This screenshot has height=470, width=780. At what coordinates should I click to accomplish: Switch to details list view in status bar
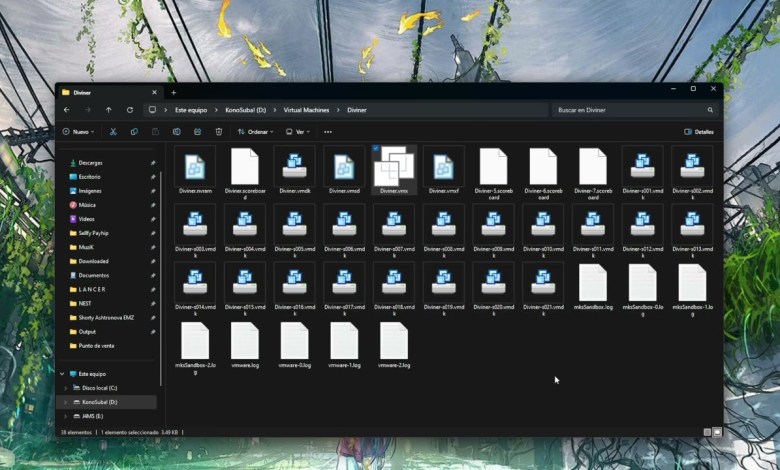coord(707,432)
